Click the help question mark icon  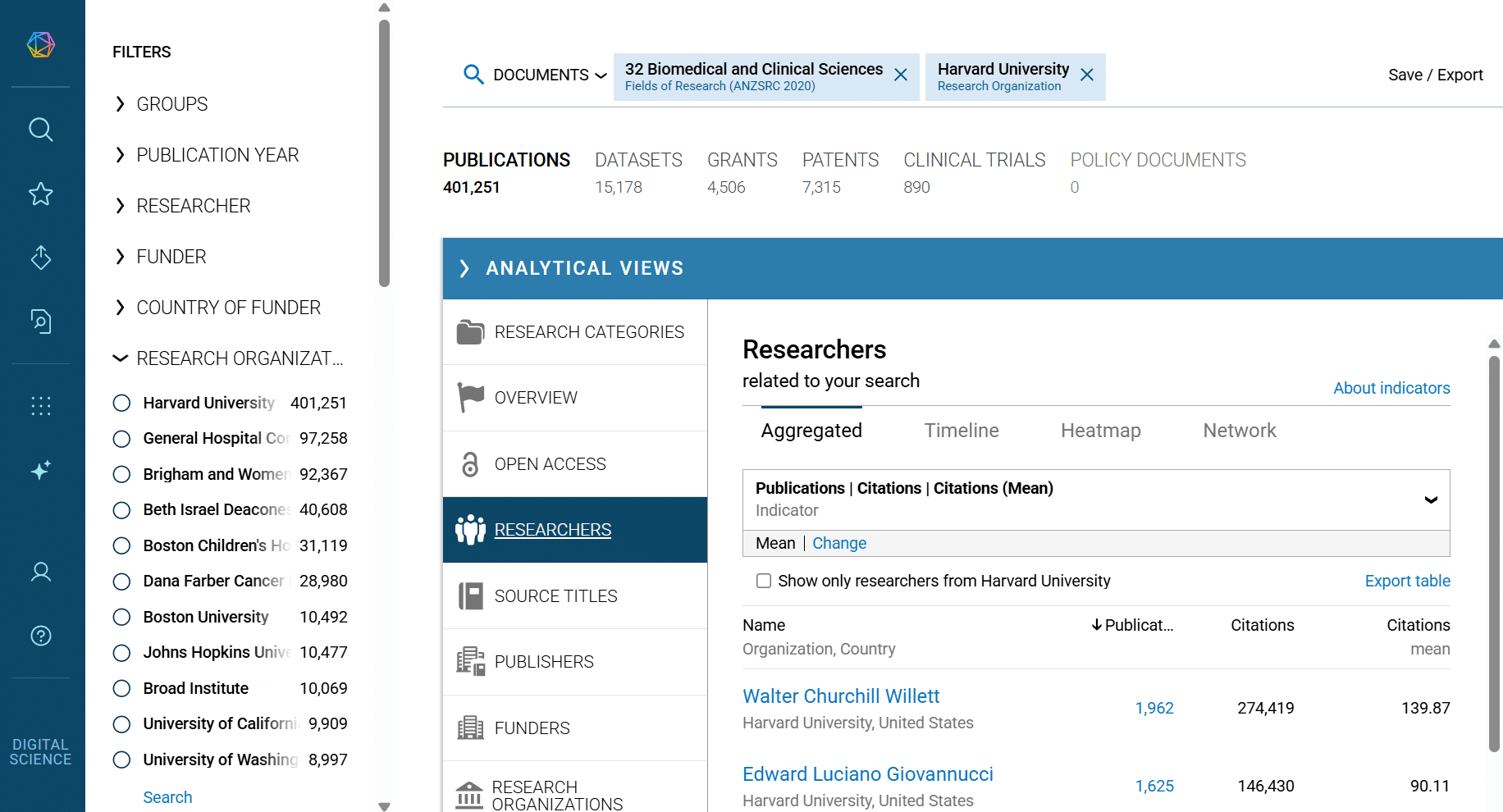[41, 636]
